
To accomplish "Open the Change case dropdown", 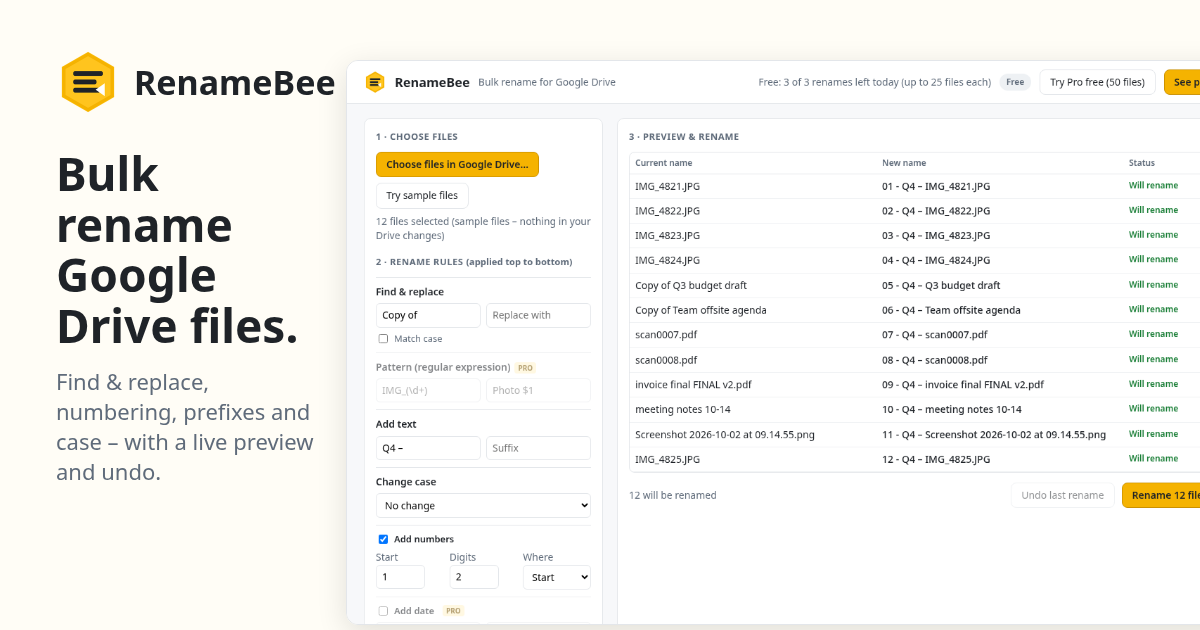I will tap(483, 506).
